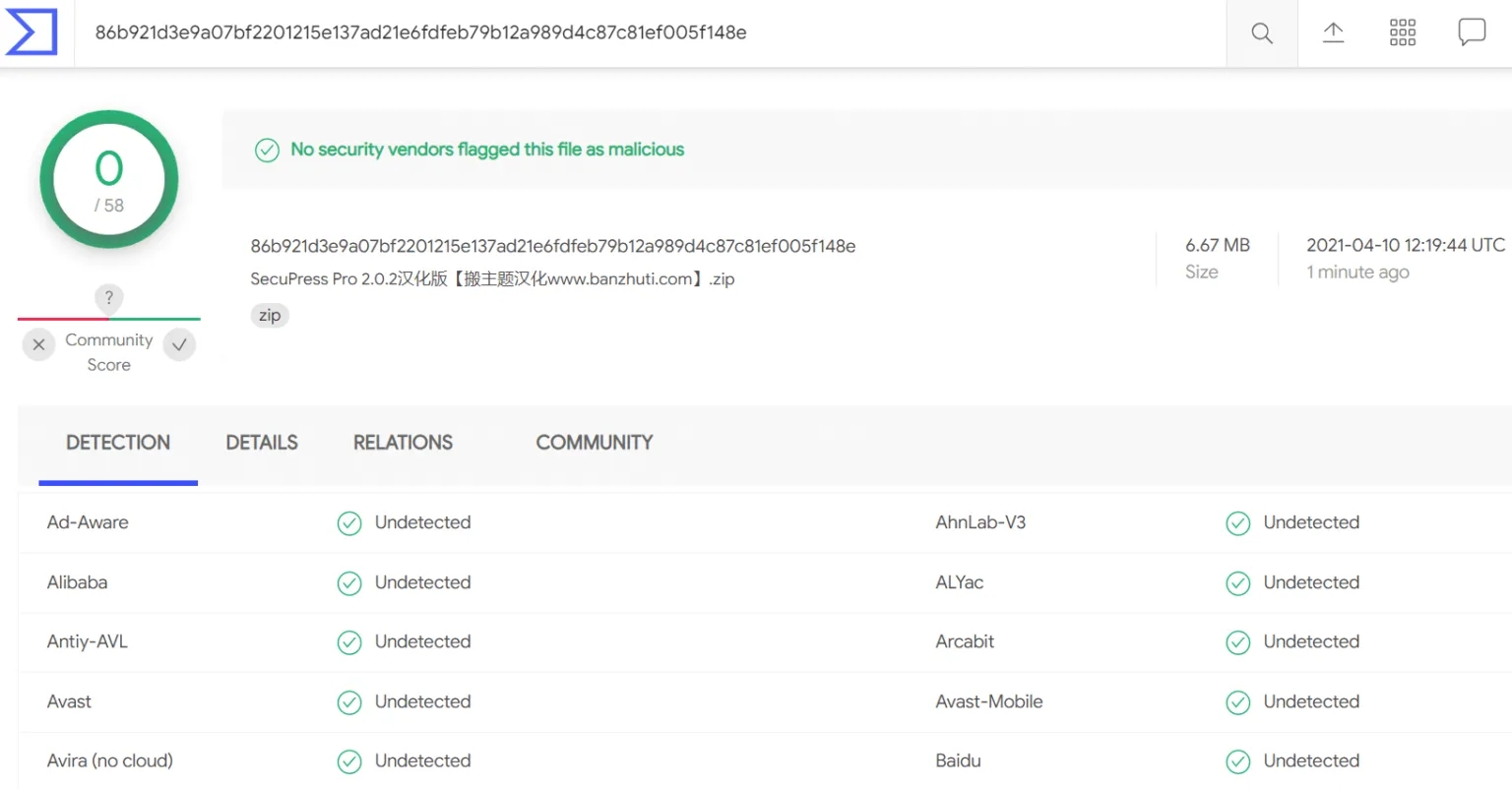Click the file hash under the banner
Viewport: 1512px width, 789px height.
coord(553,246)
